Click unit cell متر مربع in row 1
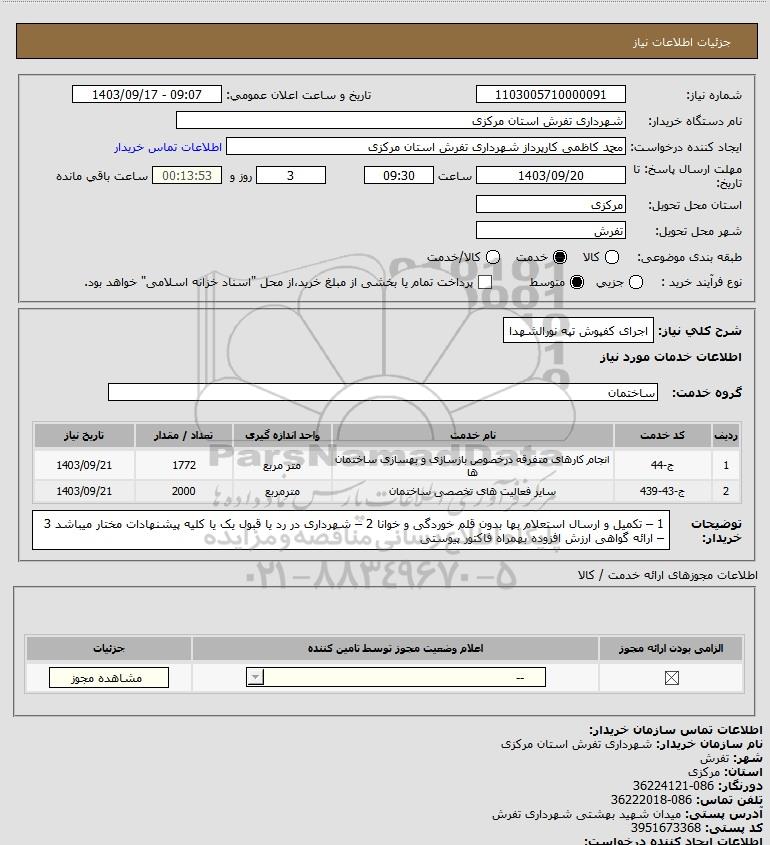Image resolution: width=770 pixels, height=845 pixels. tap(282, 465)
